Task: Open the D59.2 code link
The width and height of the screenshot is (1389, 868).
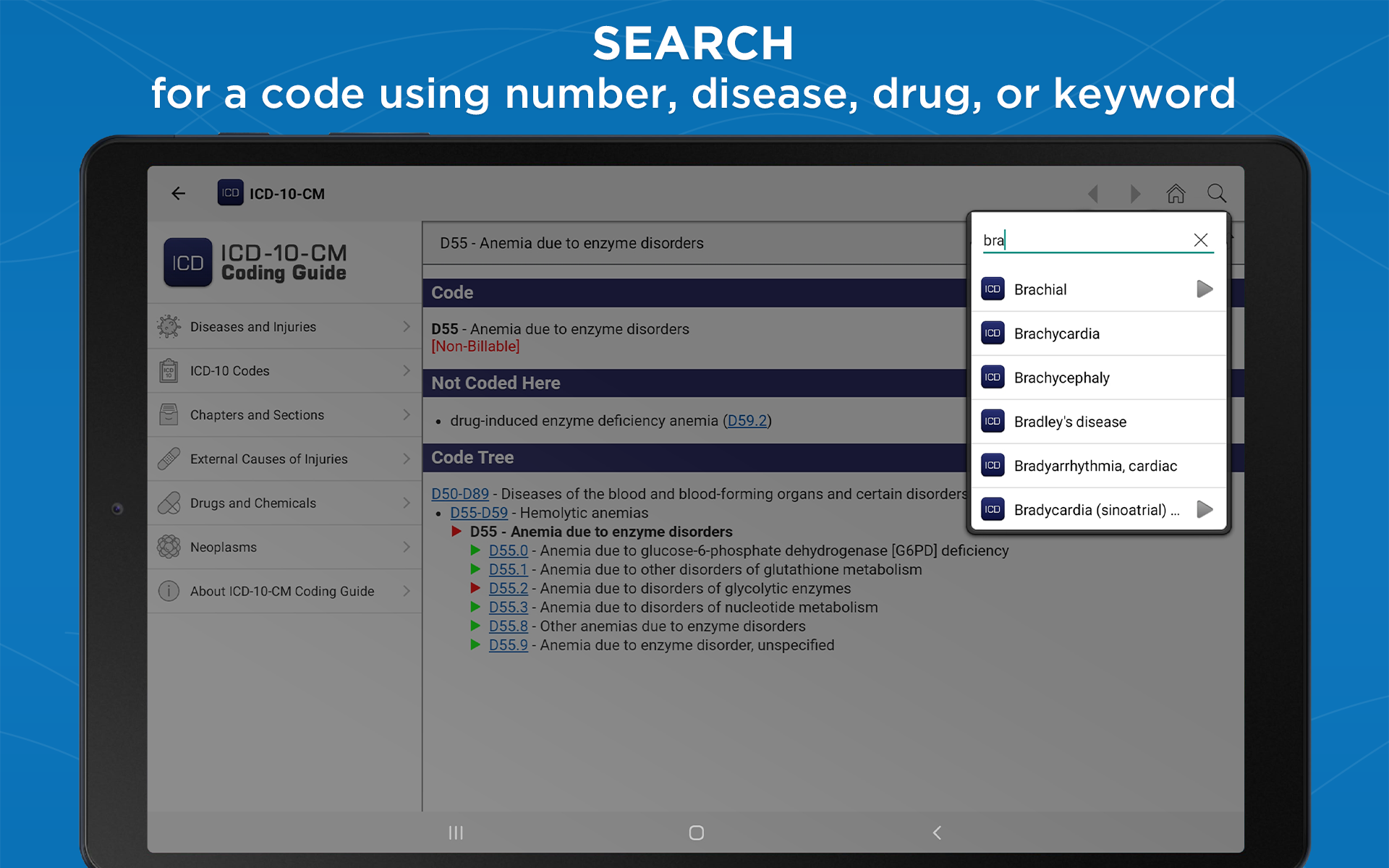Action: (747, 421)
